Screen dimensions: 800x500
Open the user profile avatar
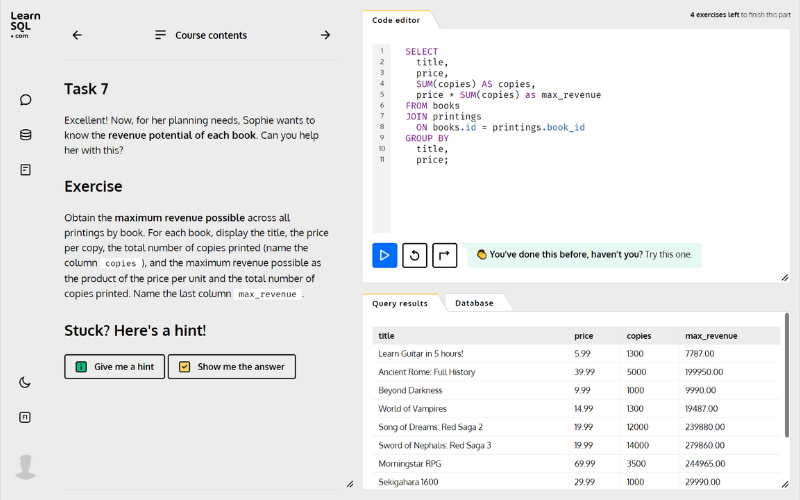click(26, 466)
